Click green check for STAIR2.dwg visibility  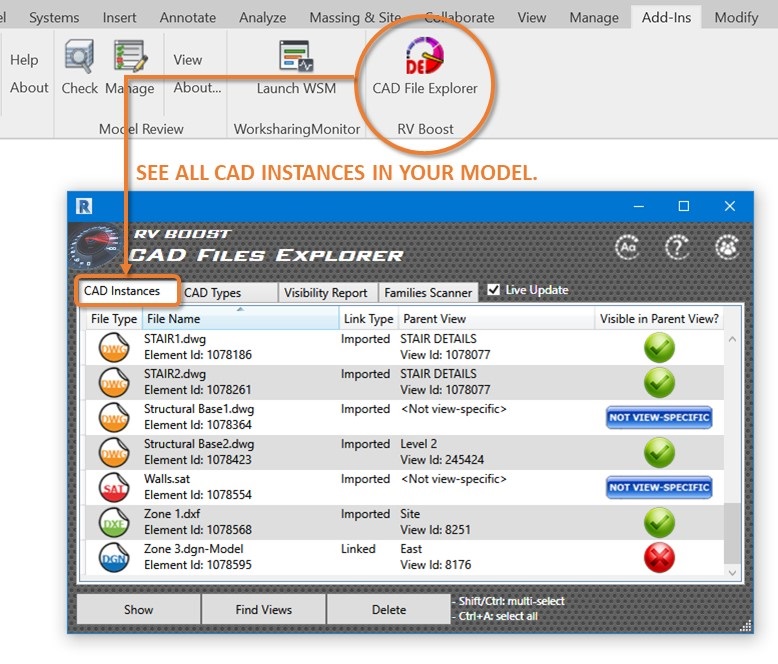[659, 382]
